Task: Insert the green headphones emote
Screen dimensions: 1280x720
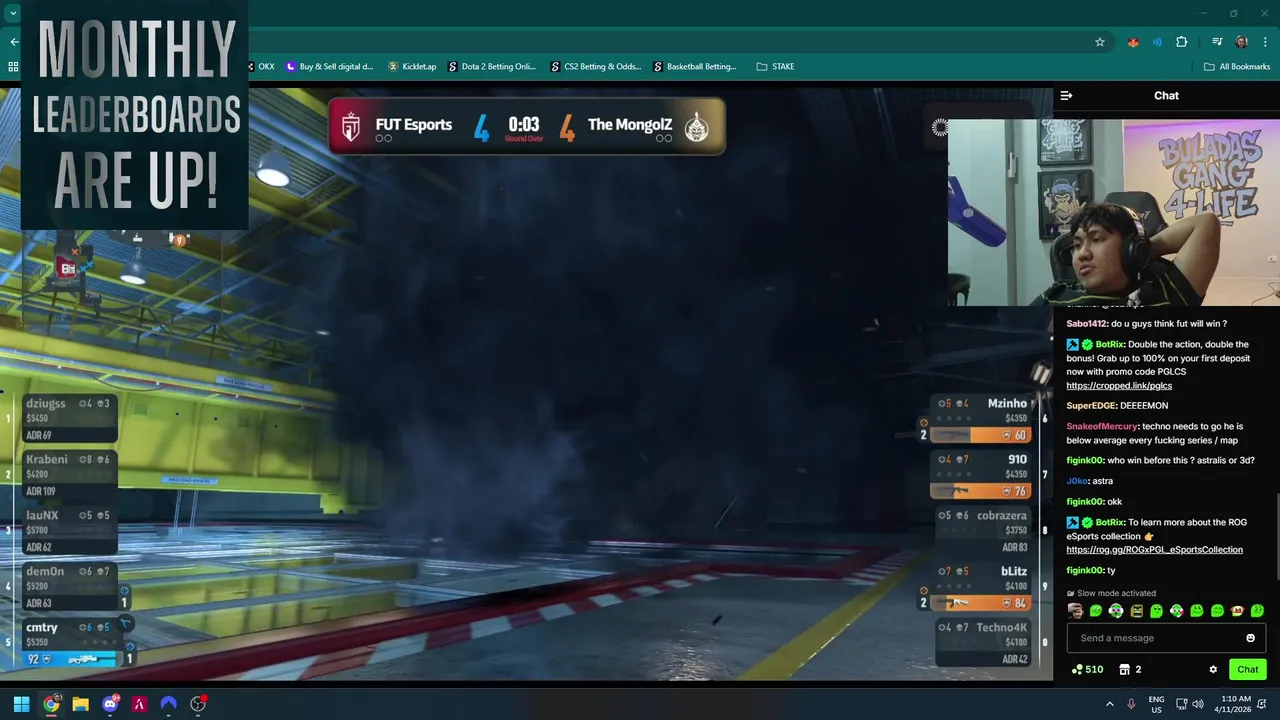Action: [1116, 611]
